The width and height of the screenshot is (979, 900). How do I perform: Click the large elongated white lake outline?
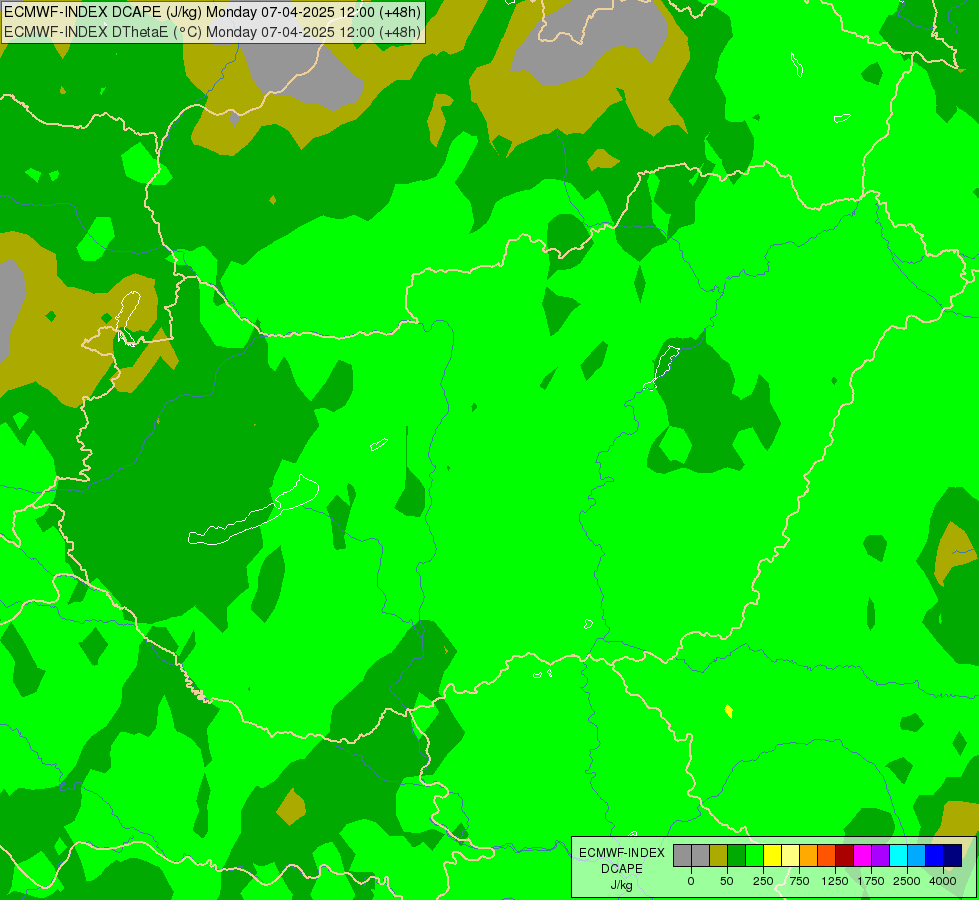253,512
